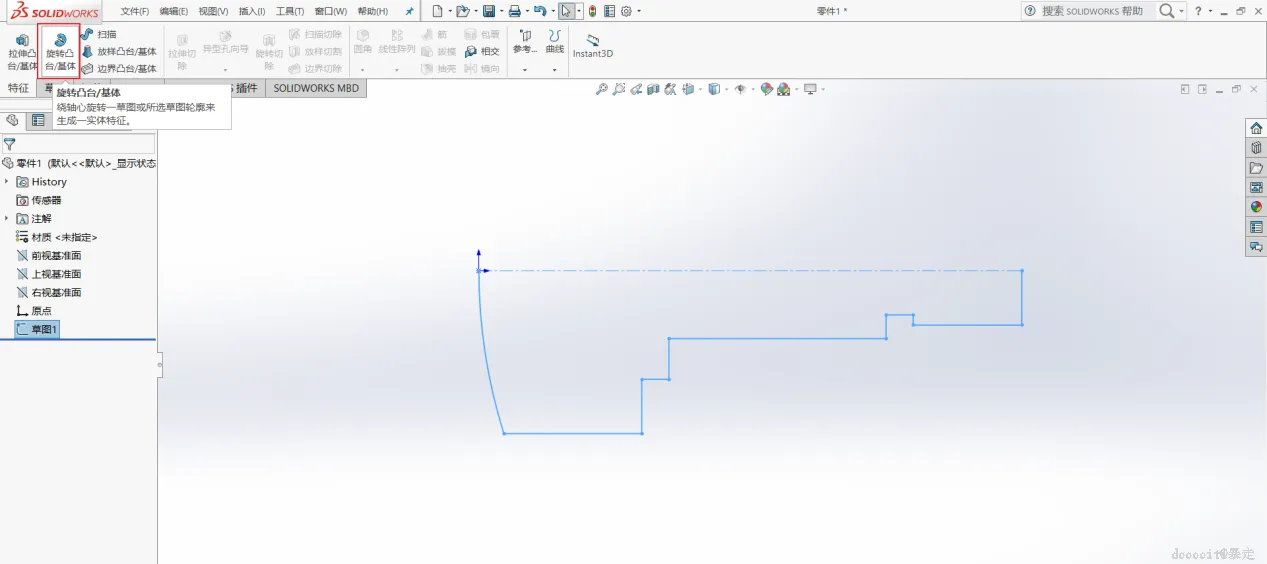Screen dimensions: 1267x564
Task: Open the Custom Properties task pane tab
Action: pos(1256,227)
